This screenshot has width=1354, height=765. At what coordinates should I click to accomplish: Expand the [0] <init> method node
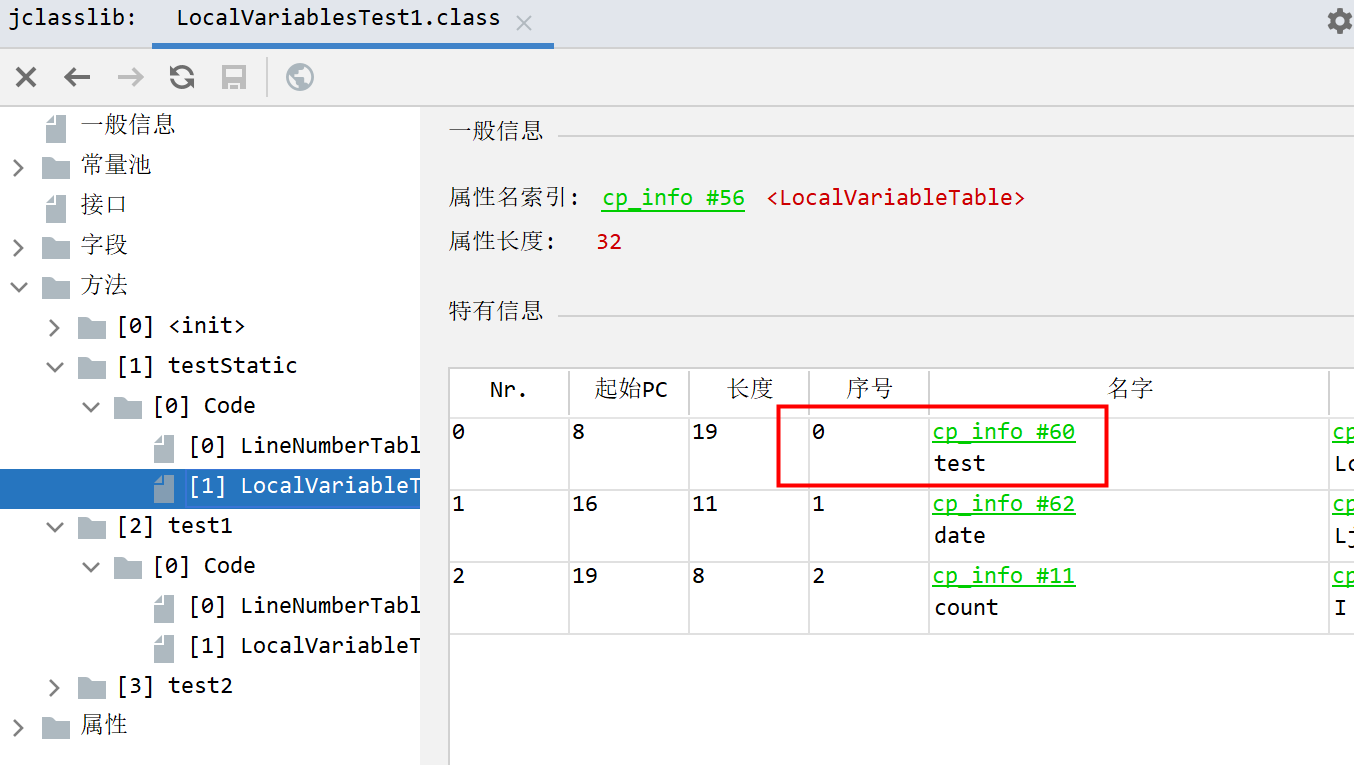point(54,327)
